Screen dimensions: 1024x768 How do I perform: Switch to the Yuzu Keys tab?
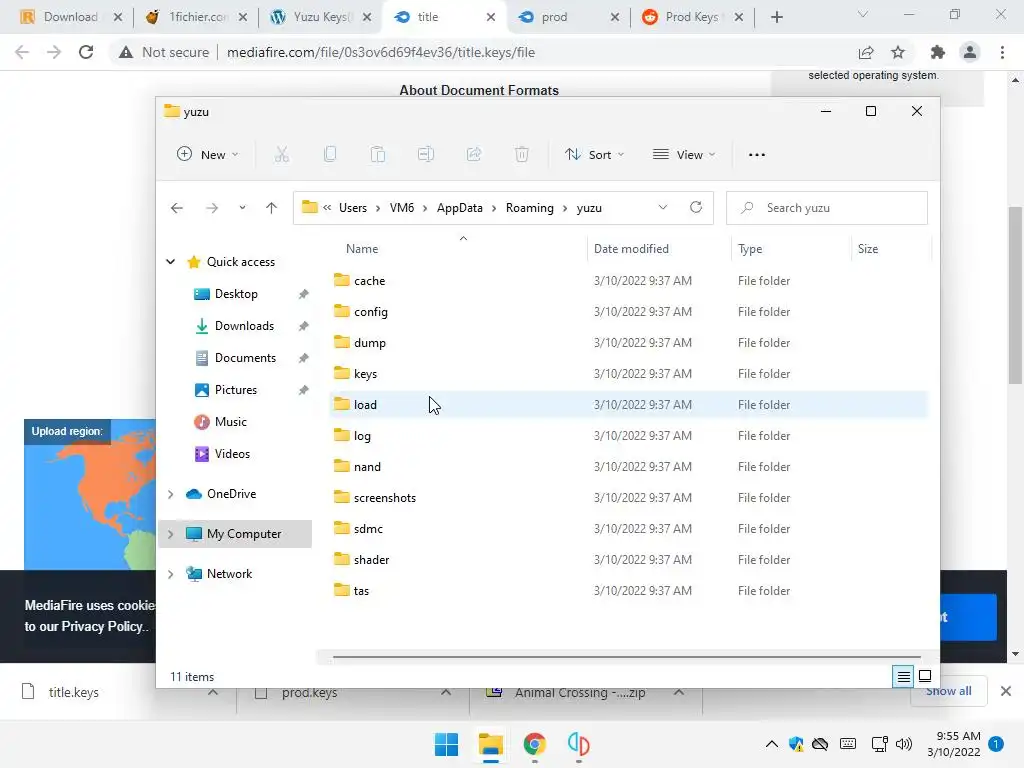point(320,17)
